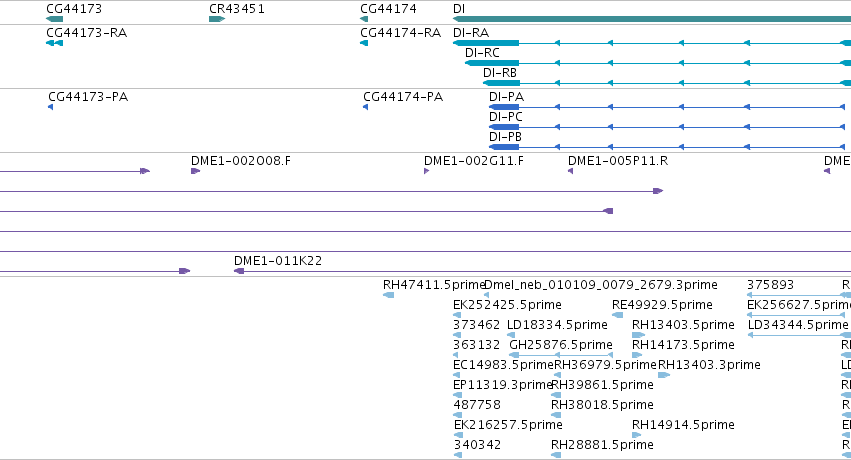Click the Dl-RA thick exon block
The image size is (851, 460).
coord(486,43)
